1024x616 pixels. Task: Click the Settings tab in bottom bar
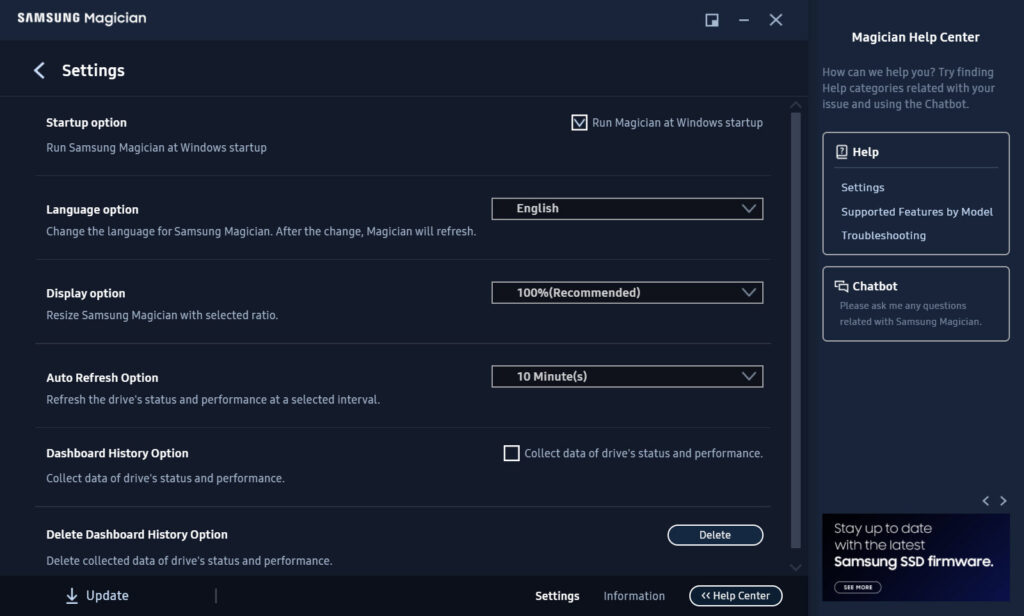click(x=557, y=596)
